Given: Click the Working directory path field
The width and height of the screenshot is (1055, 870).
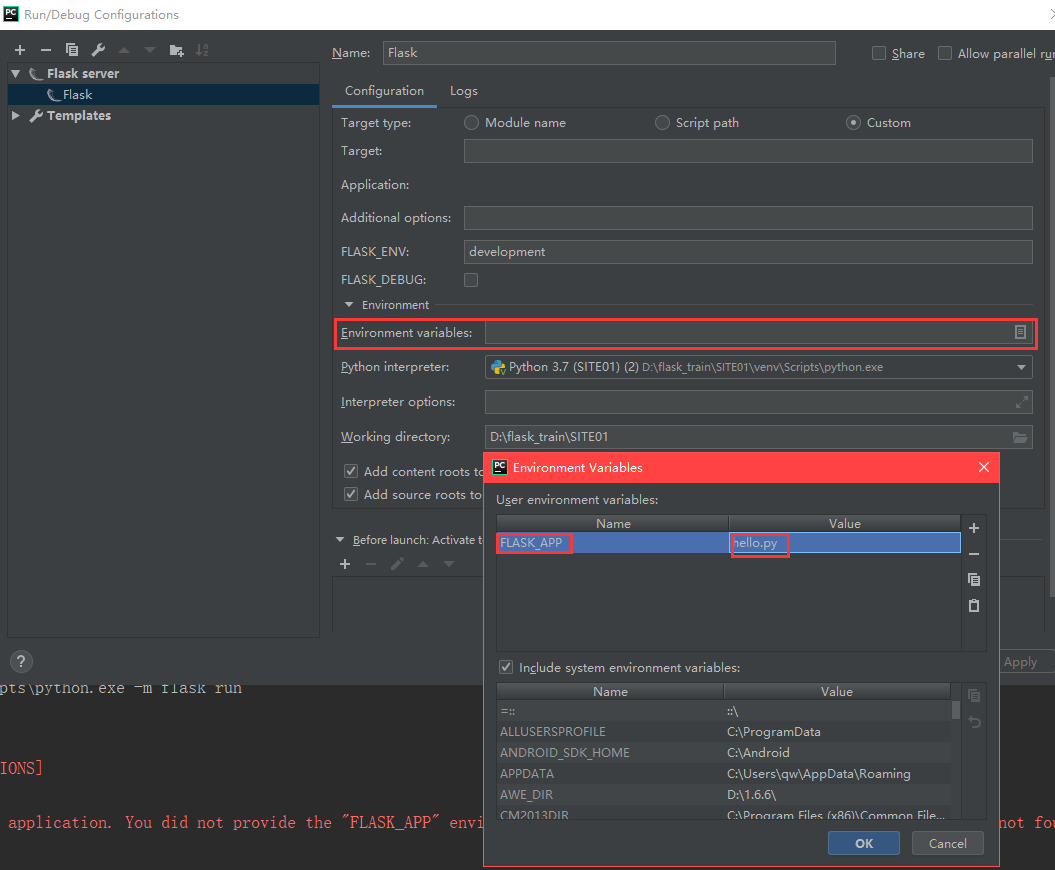Looking at the screenshot, I should [747, 437].
